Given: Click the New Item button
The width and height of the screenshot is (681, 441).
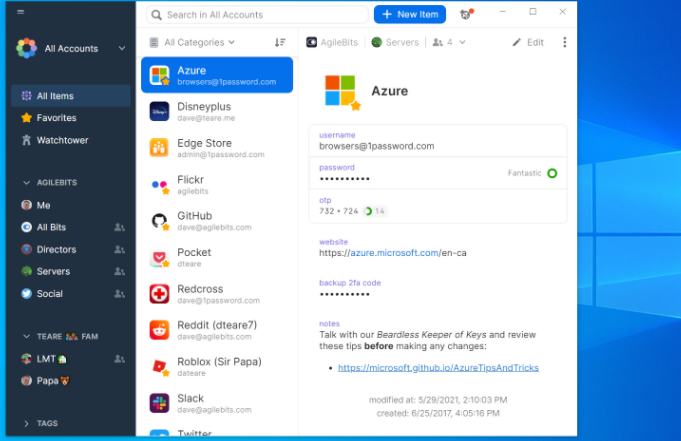Looking at the screenshot, I should 410,14.
